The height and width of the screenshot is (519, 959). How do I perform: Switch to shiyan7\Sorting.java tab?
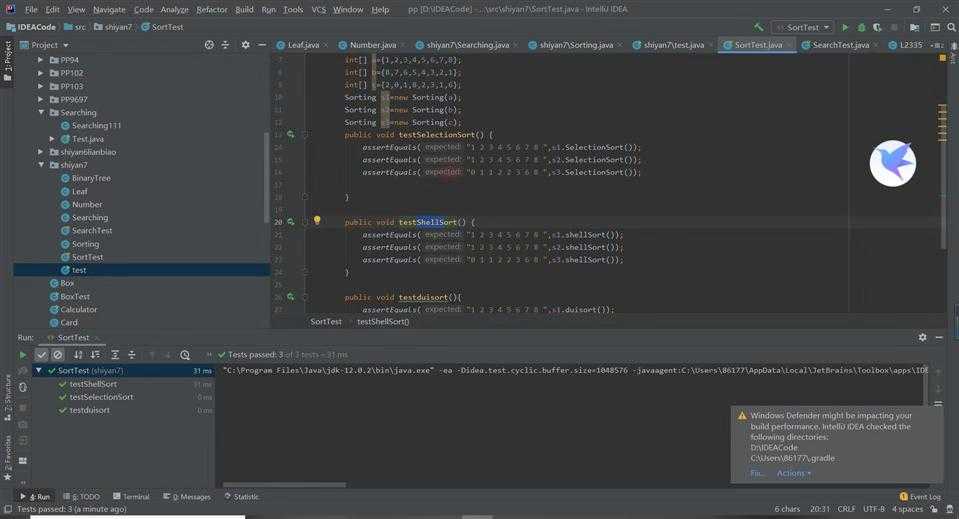tap(576, 45)
